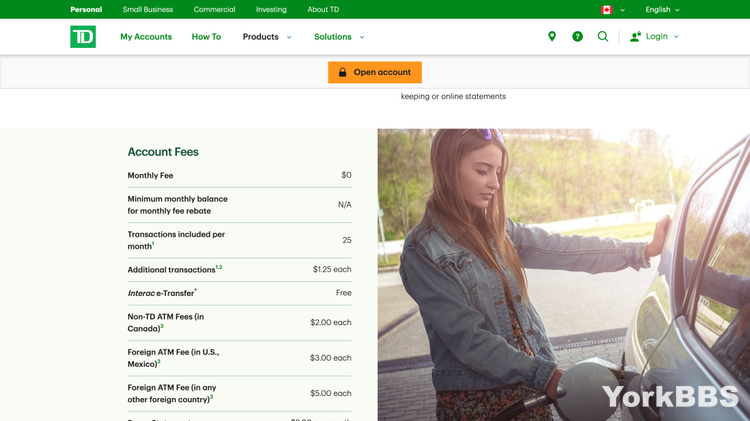Go to About TD

pyautogui.click(x=323, y=10)
